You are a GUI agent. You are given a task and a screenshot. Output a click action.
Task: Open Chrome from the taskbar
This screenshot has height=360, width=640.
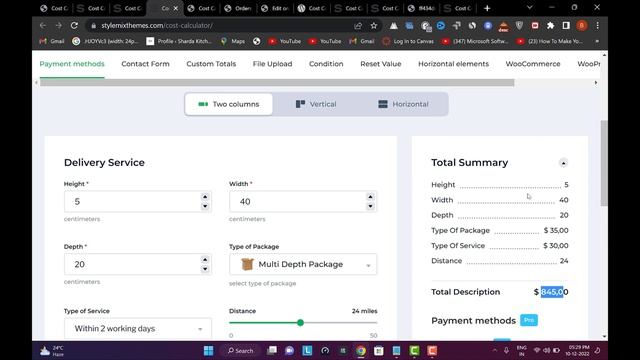click(x=360, y=351)
